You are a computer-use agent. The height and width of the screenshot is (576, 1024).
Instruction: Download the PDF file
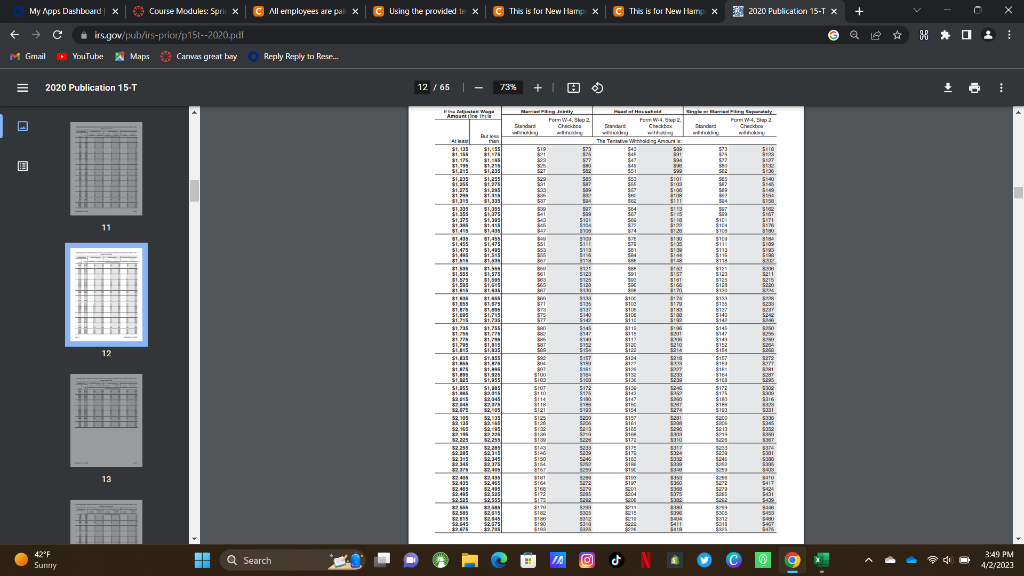click(946, 87)
